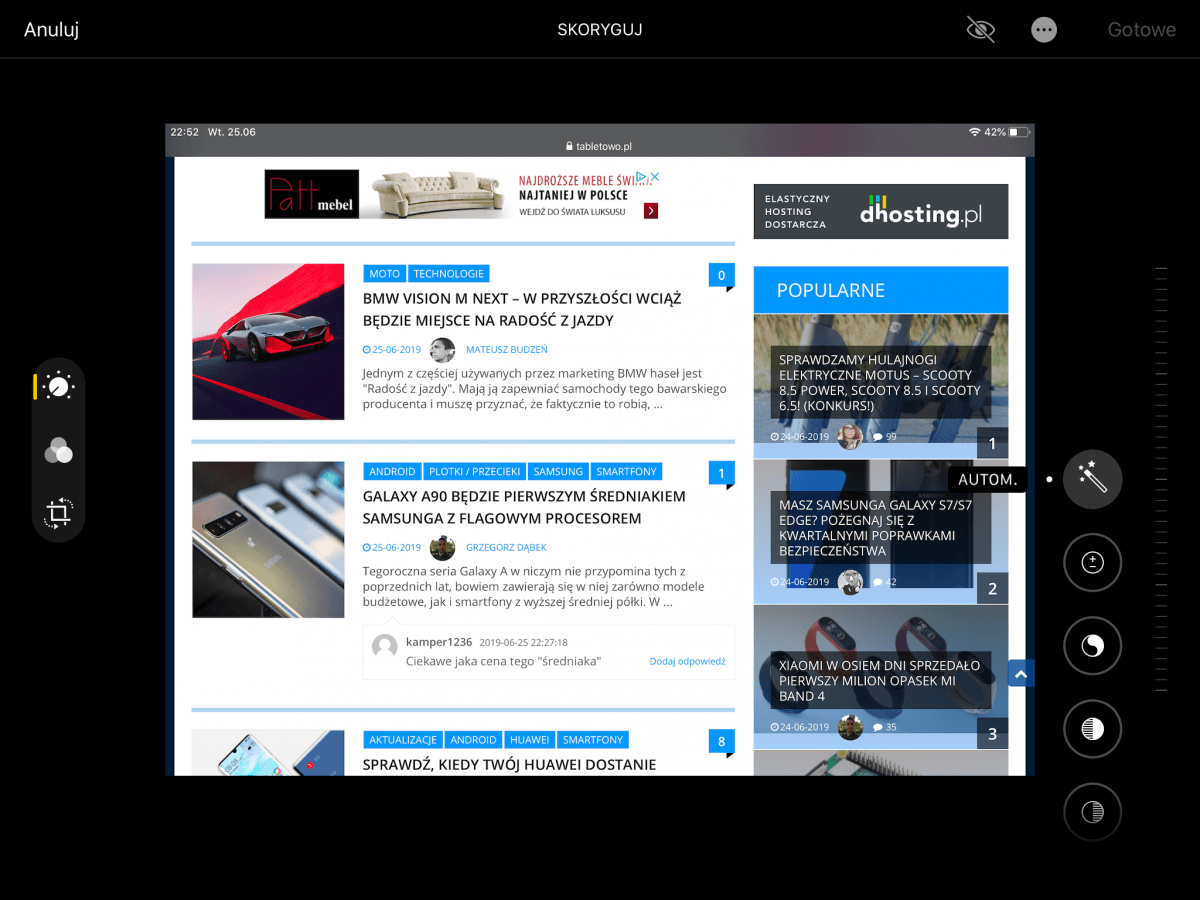Click the Wi-Fi status icon
The width and height of the screenshot is (1200, 900).
975,132
